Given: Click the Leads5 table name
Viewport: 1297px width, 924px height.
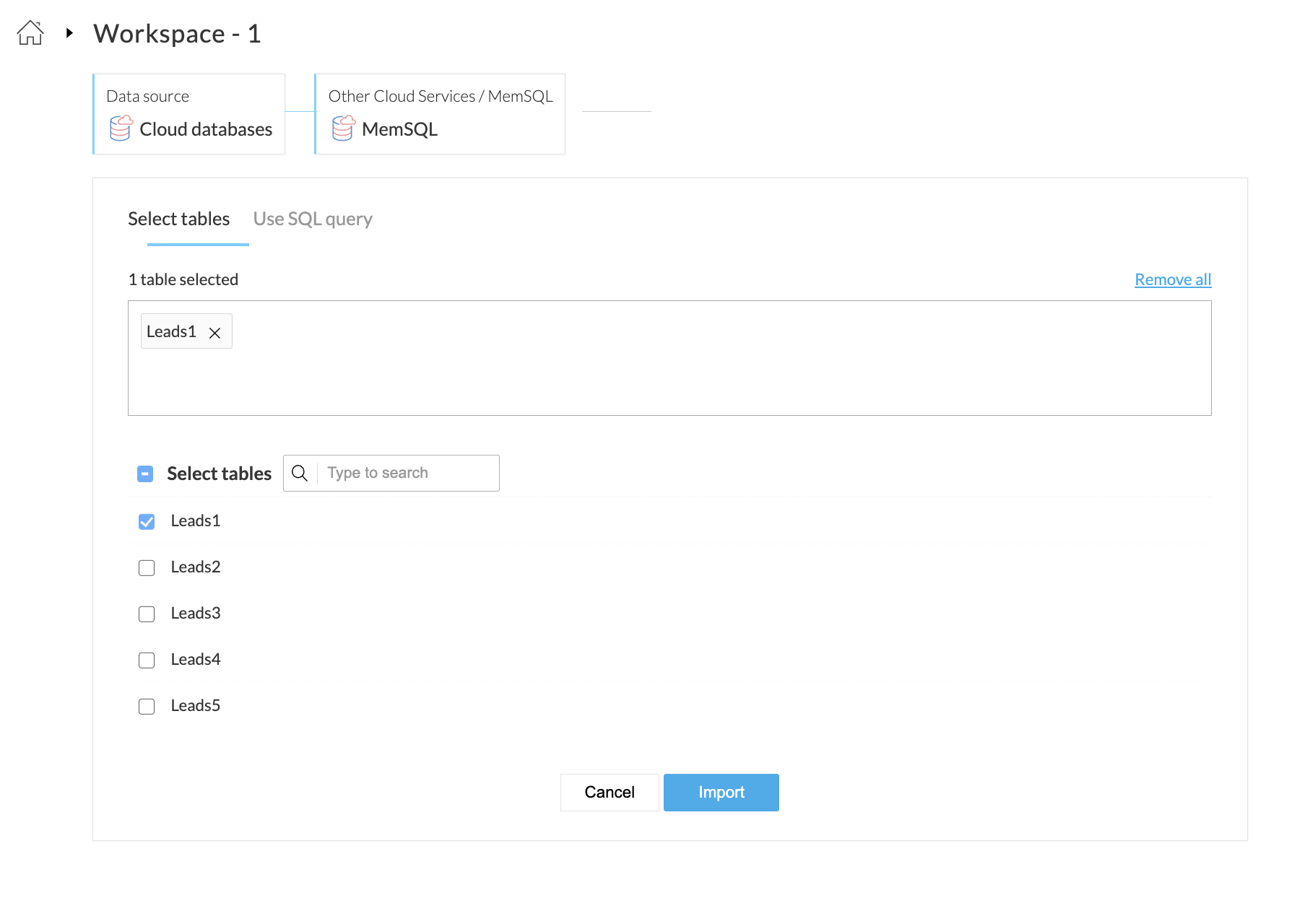Looking at the screenshot, I should [x=196, y=705].
